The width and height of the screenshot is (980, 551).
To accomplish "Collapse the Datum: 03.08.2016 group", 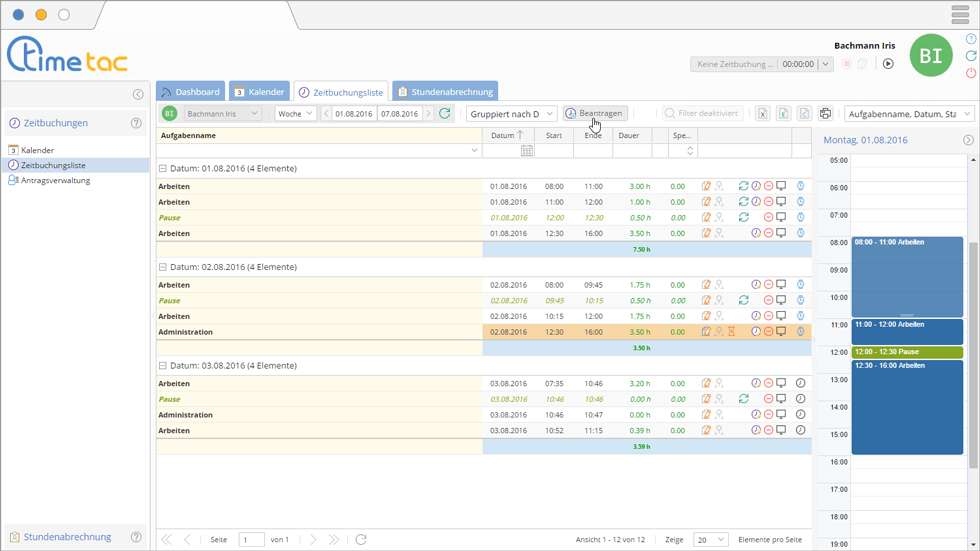I will coord(163,366).
